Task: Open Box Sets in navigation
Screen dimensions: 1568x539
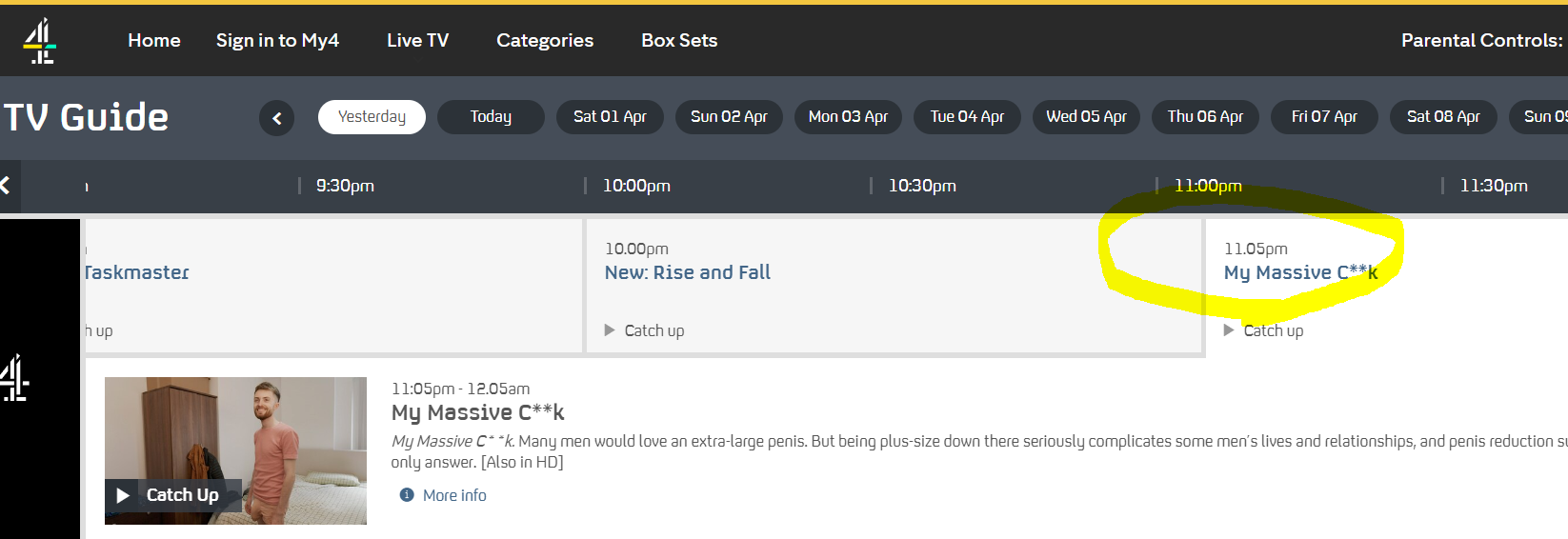Action: coord(679,40)
